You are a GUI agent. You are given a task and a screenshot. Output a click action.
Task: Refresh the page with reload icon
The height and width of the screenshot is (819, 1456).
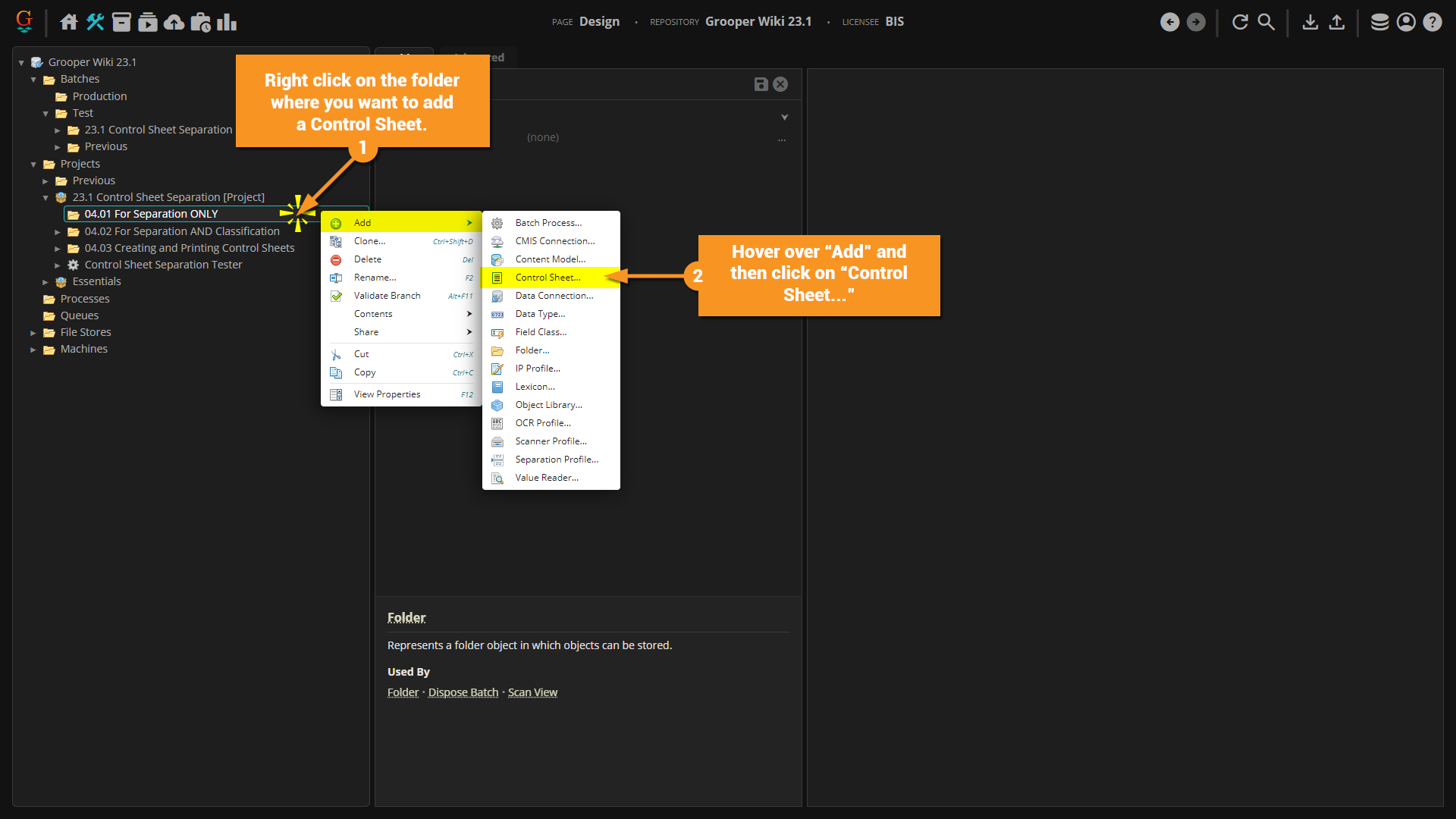pos(1240,22)
